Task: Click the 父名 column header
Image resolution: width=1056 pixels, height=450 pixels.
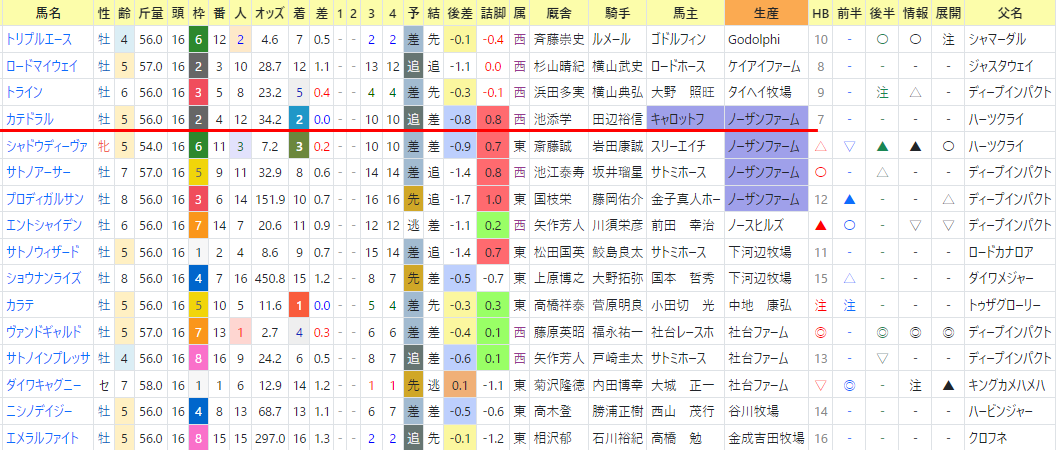Action: click(x=1010, y=13)
